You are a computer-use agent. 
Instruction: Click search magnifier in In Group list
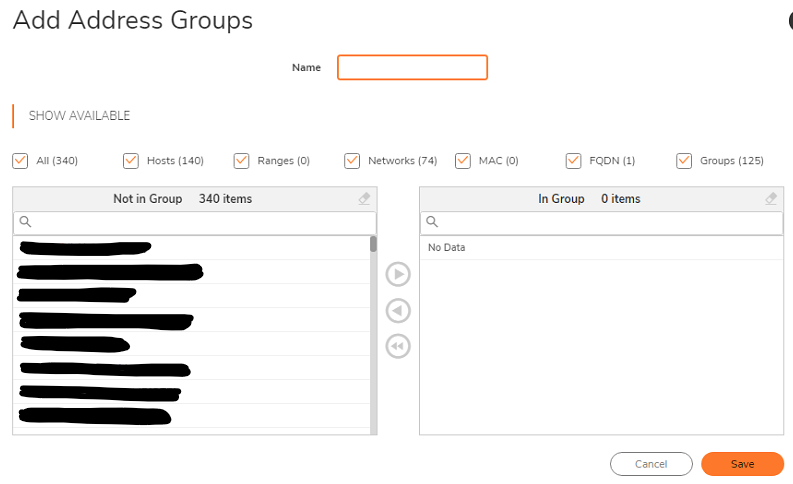click(x=432, y=222)
